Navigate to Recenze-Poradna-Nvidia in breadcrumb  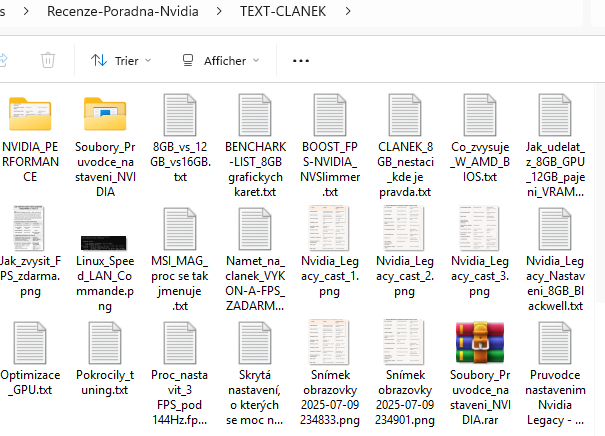tap(123, 11)
